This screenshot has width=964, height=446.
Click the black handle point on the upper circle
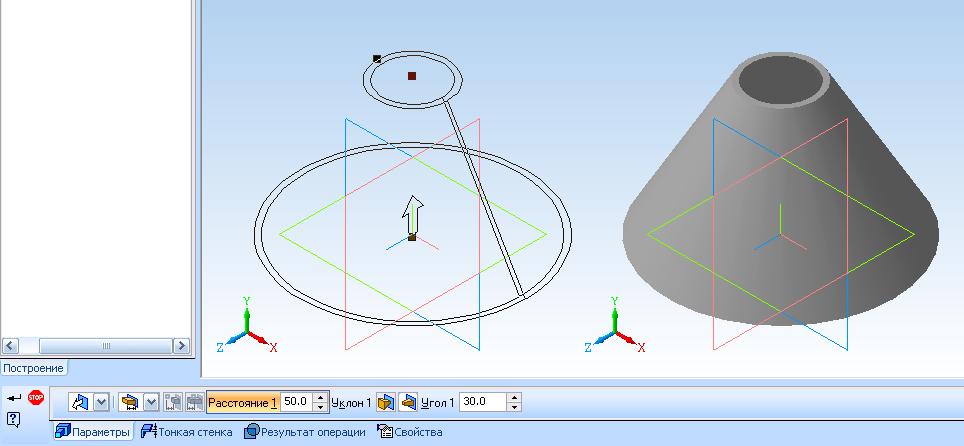coord(377,58)
